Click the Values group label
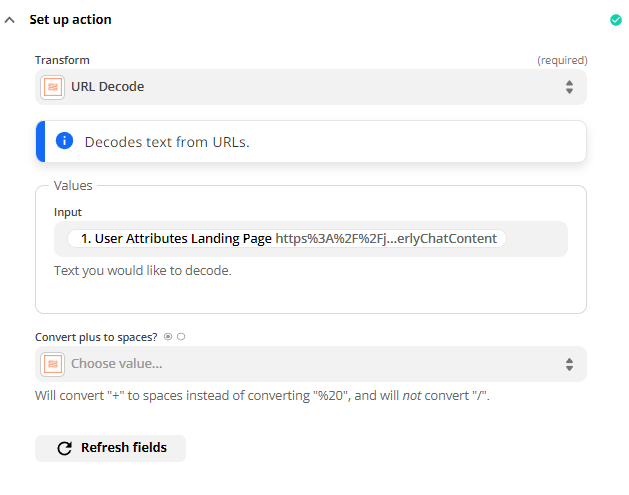 tap(73, 185)
